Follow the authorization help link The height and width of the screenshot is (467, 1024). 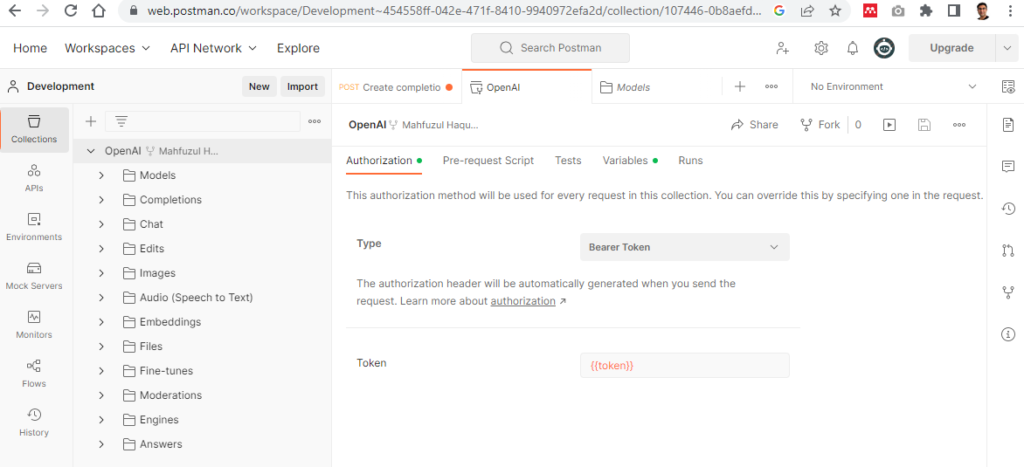click(x=522, y=300)
